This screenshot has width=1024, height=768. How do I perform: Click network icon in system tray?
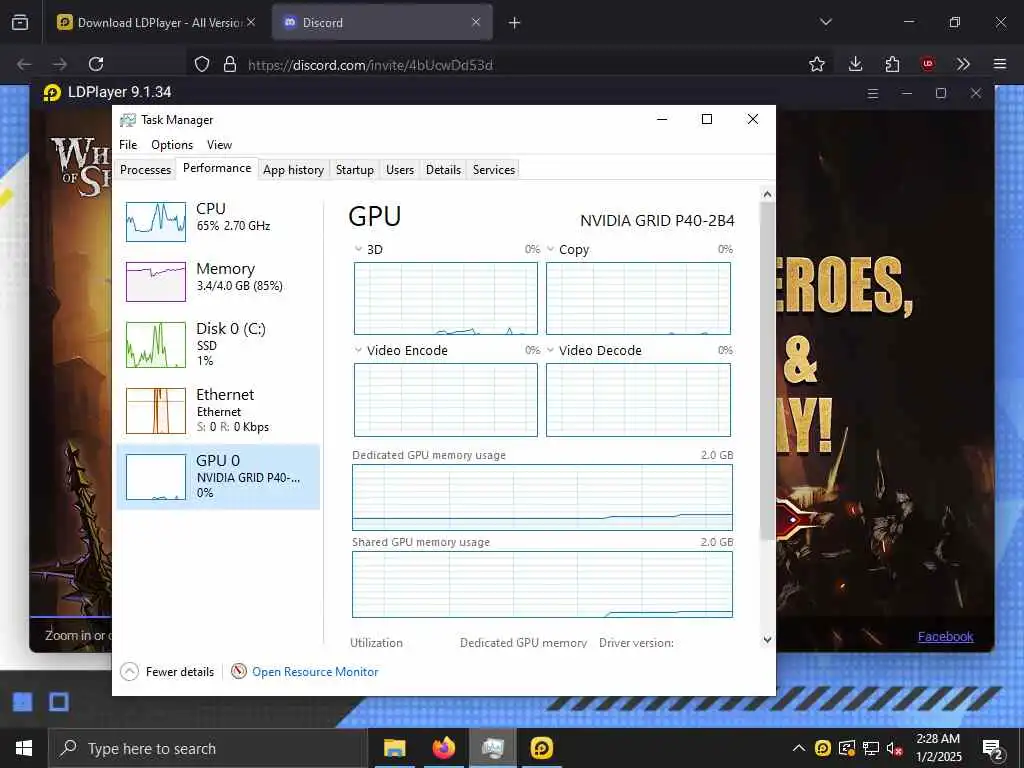[x=871, y=748]
